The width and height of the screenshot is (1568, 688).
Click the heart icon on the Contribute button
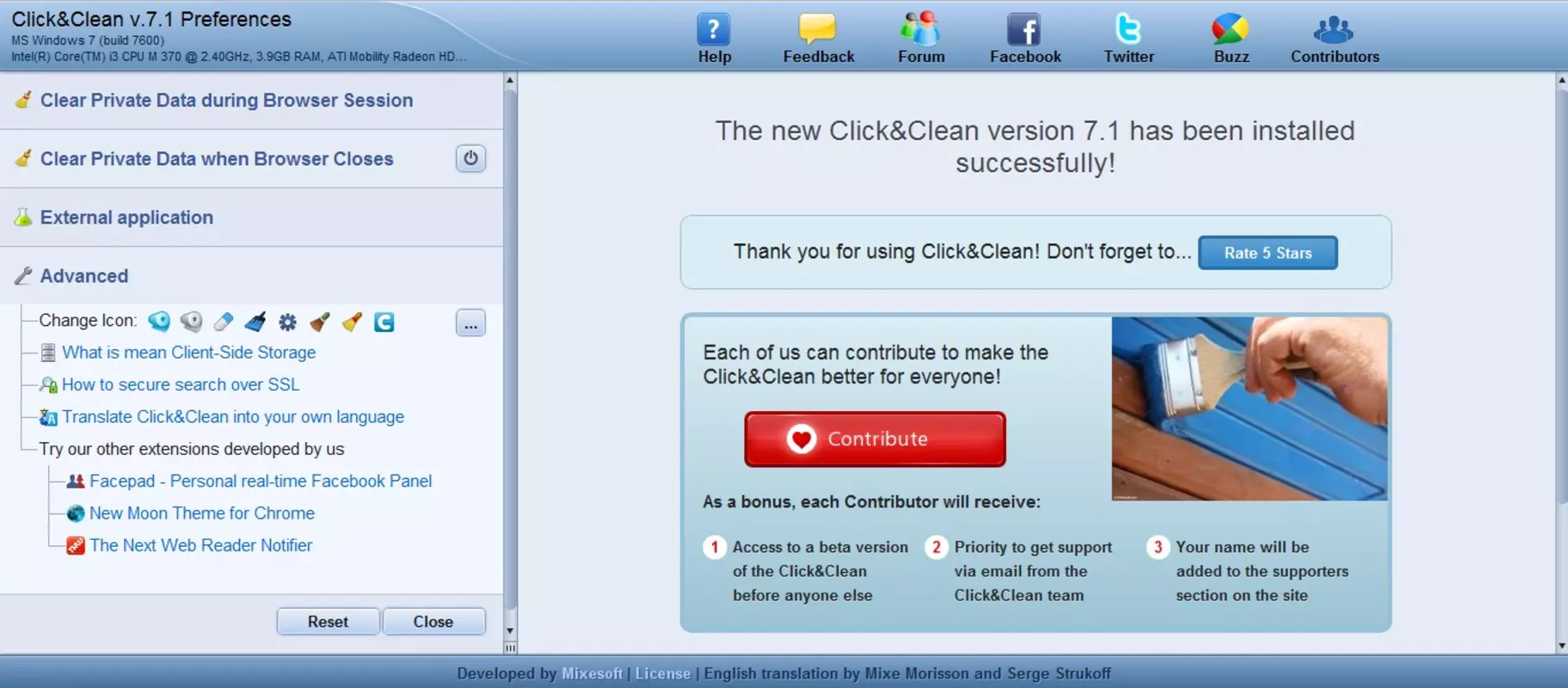pos(801,439)
